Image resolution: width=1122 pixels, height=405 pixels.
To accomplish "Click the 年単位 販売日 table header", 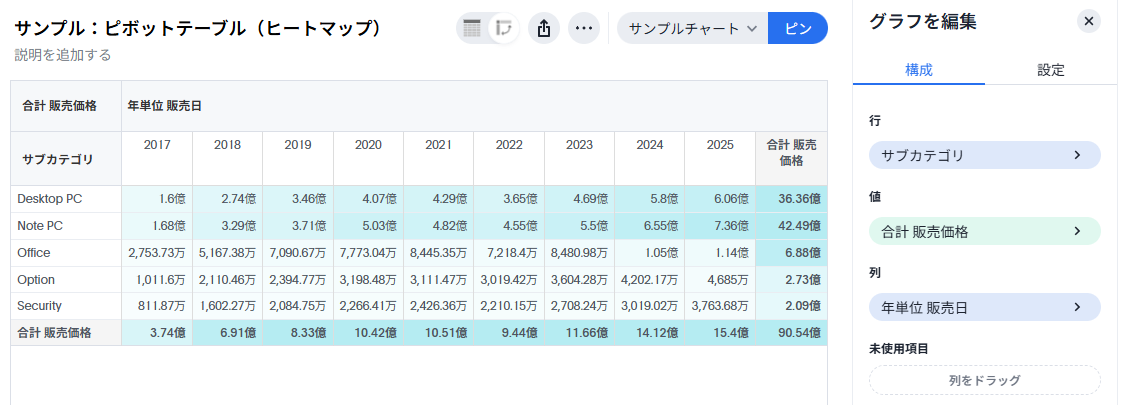I will (164, 105).
